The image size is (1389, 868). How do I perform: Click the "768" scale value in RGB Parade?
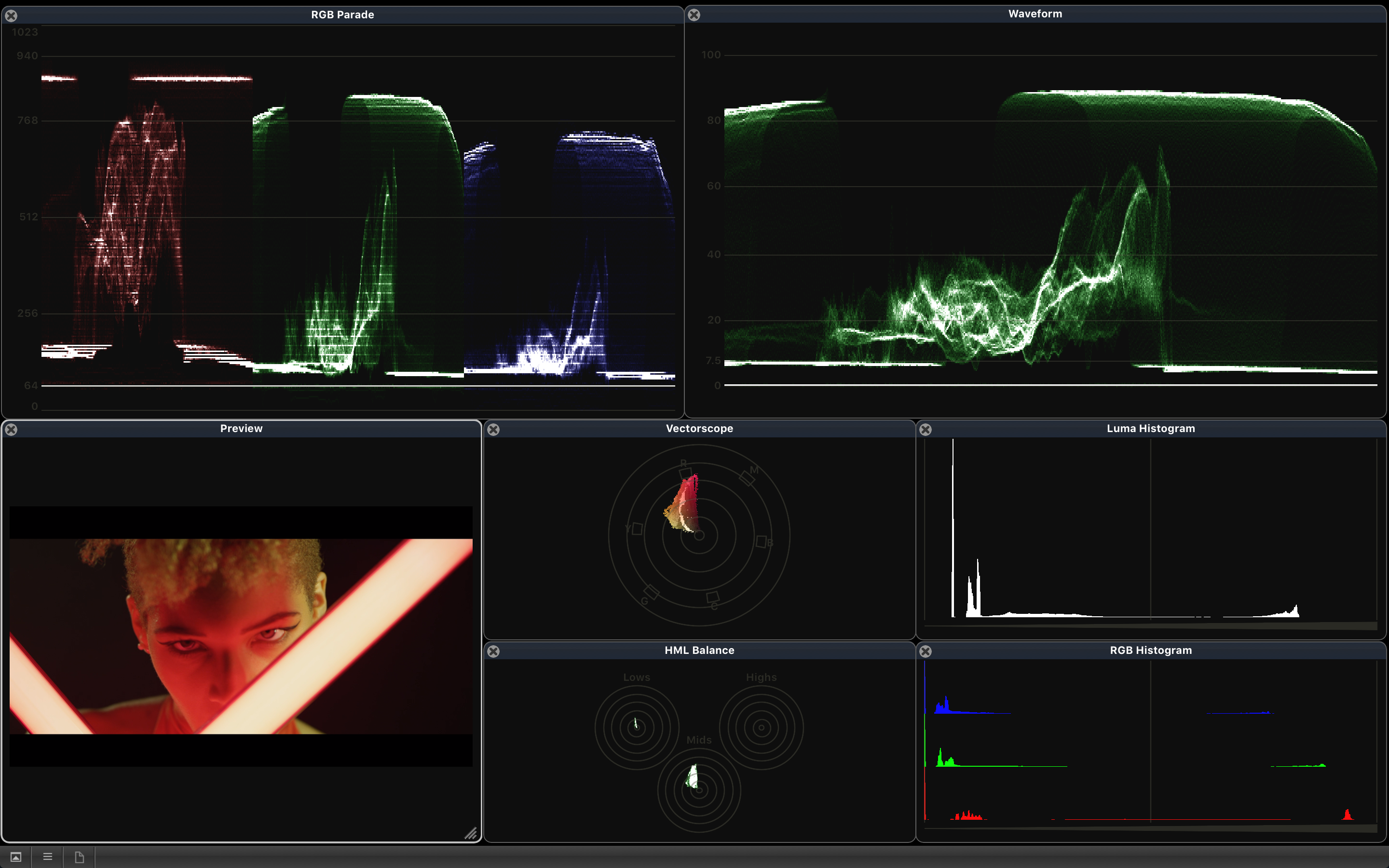[27, 120]
